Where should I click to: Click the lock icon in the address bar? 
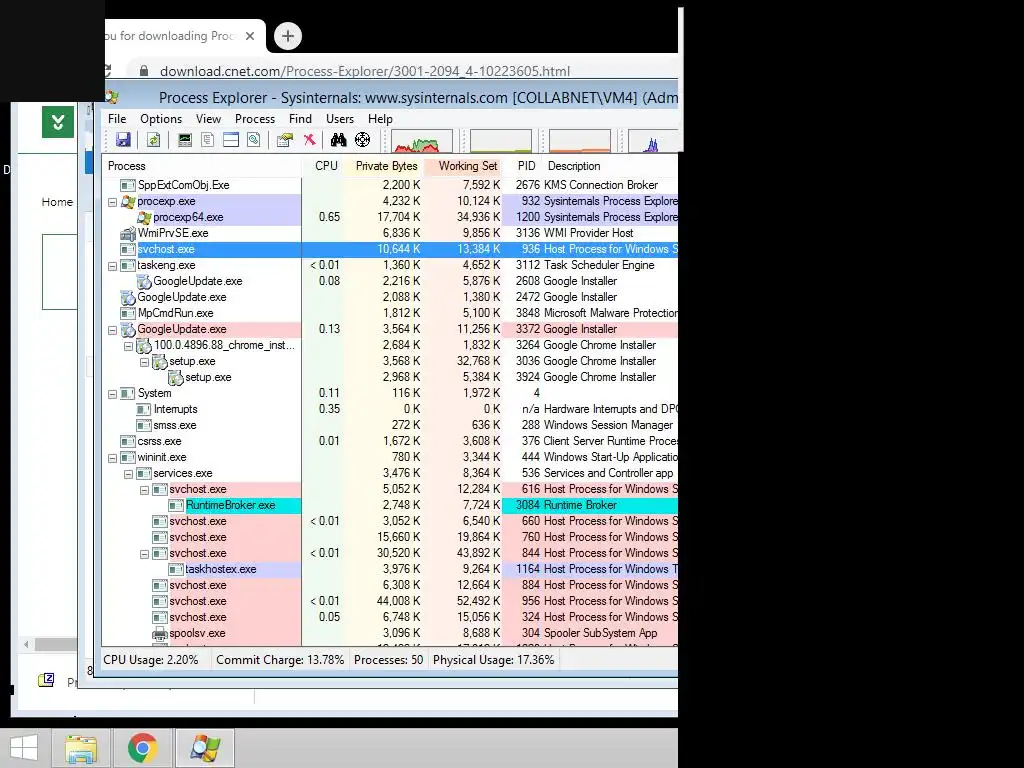tap(144, 71)
